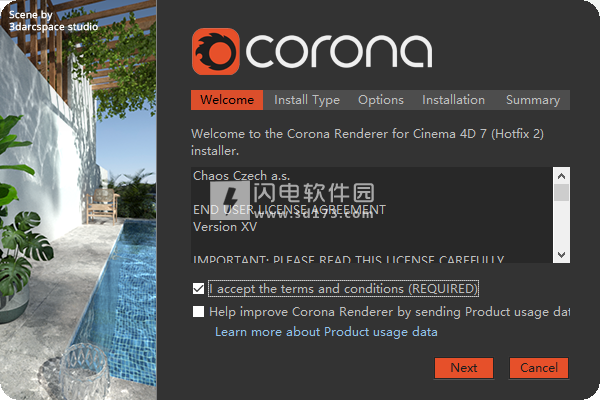The image size is (600, 400).
Task: Click the pool scene preview image
Action: 78,200
